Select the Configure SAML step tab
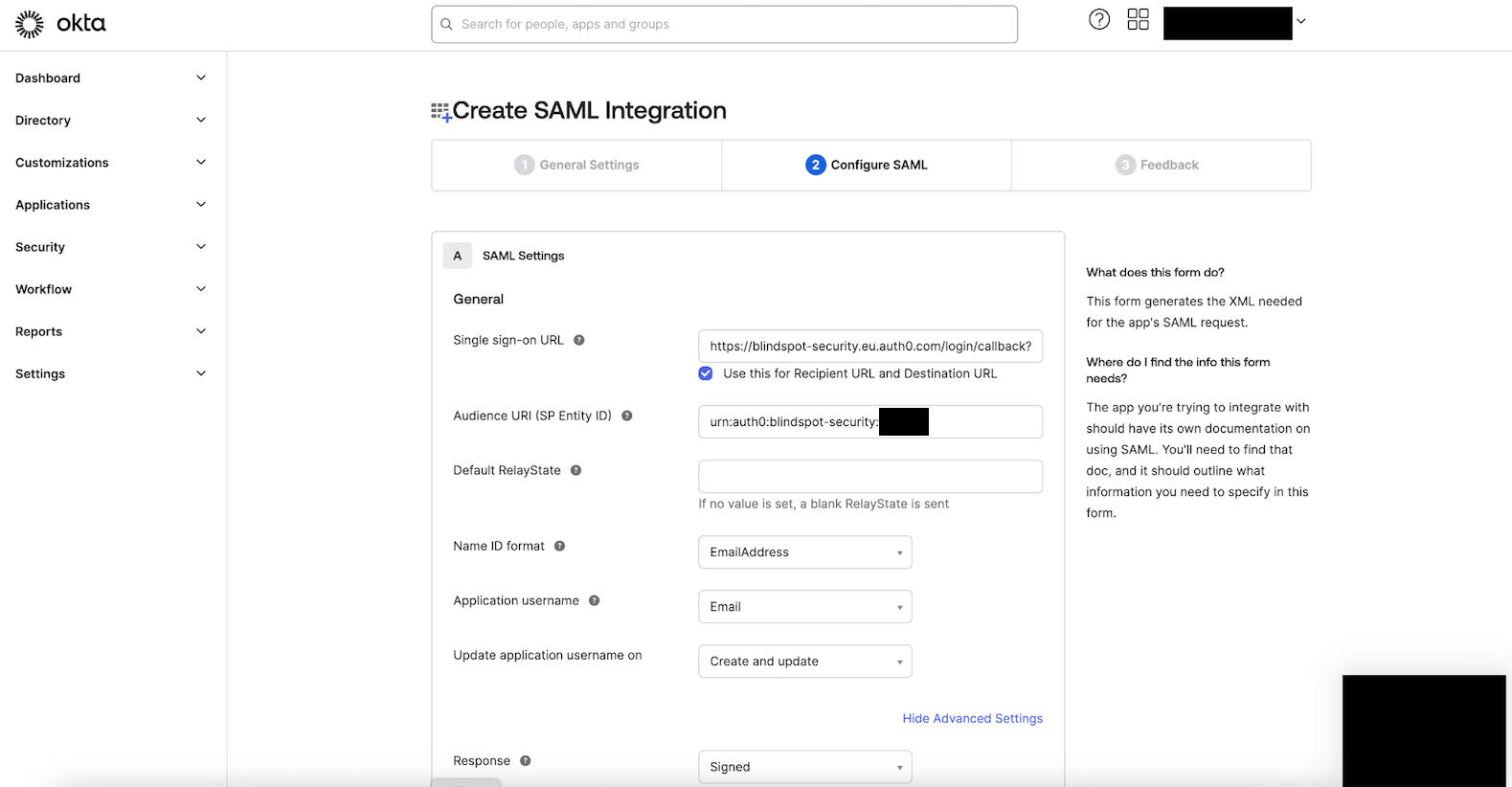Viewport: 1512px width, 787px height. point(867,165)
